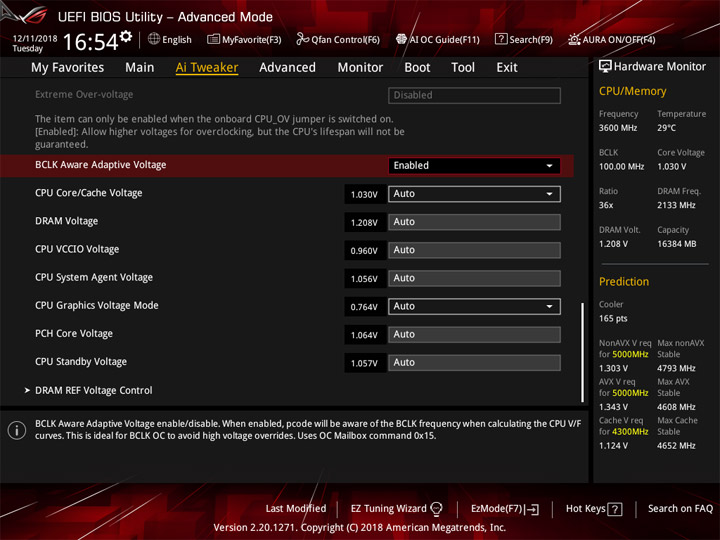
Task: Click the globe language icon
Action: tap(154, 39)
